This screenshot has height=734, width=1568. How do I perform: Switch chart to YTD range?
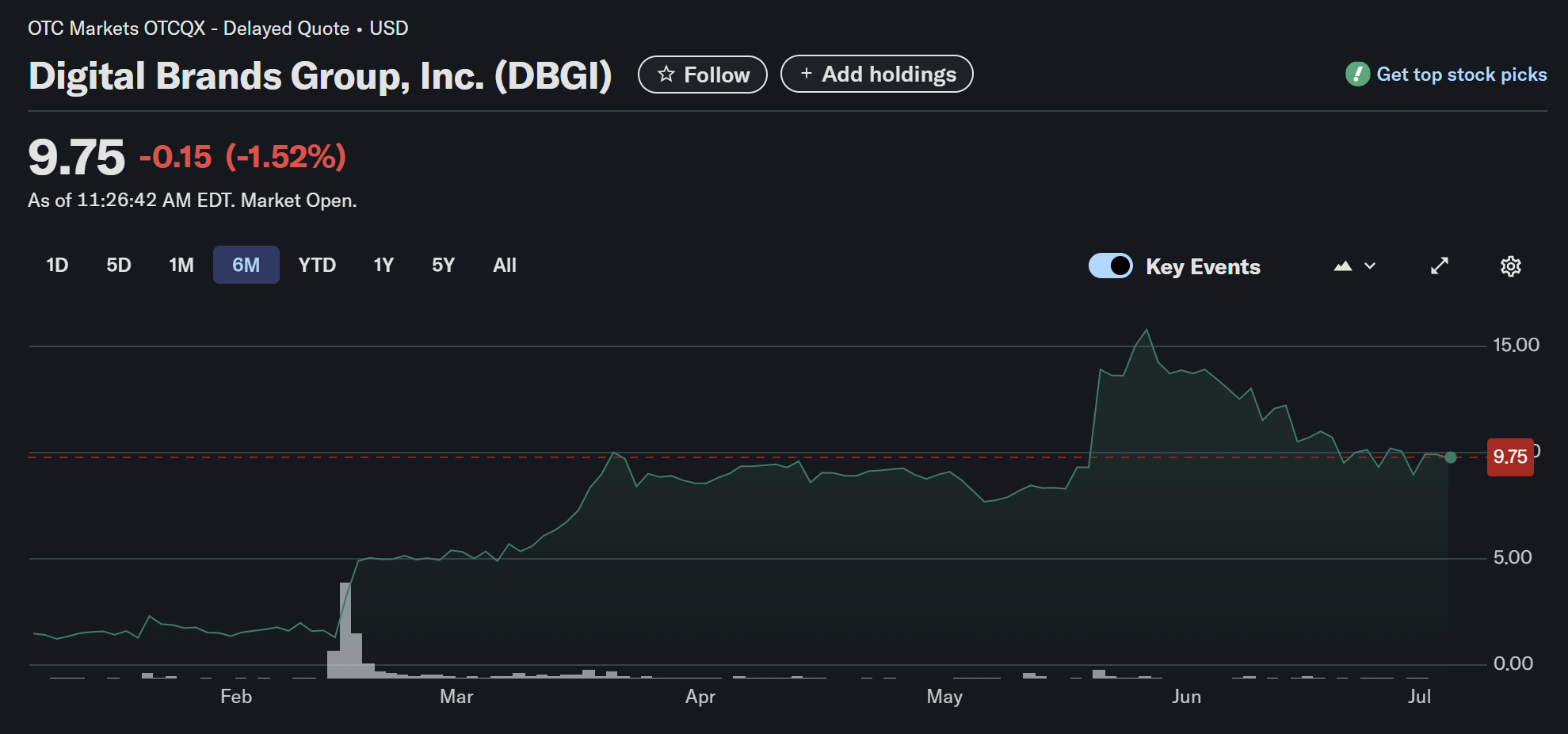coord(317,265)
